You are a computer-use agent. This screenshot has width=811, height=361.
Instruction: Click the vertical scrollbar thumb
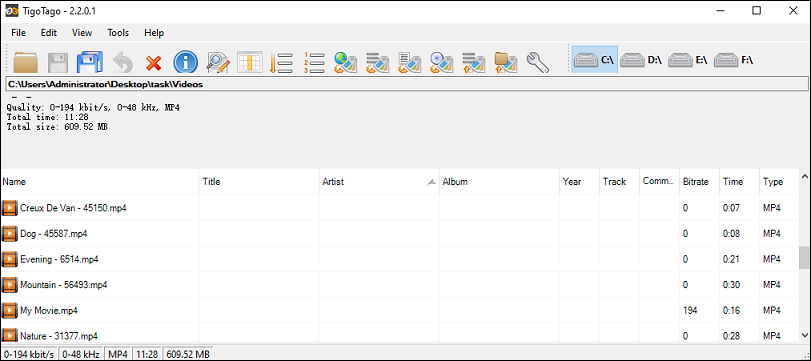tap(805, 258)
